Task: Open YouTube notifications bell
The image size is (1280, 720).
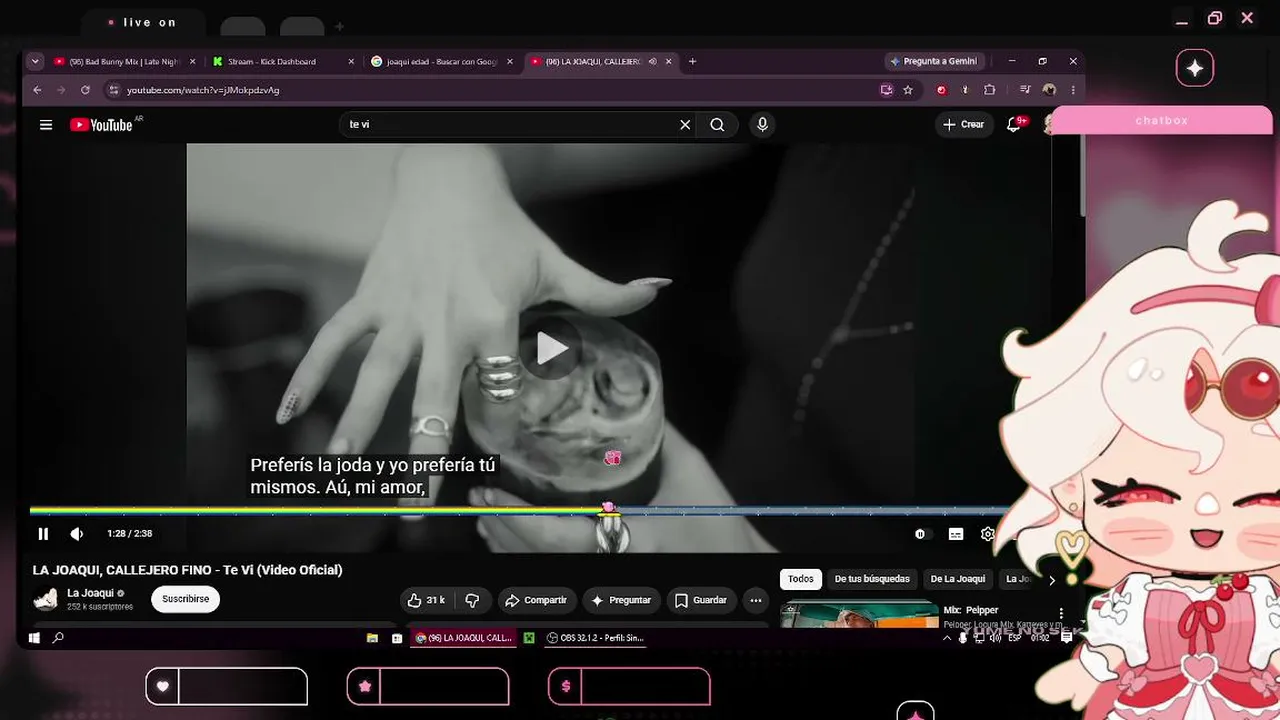Action: coord(1014,125)
